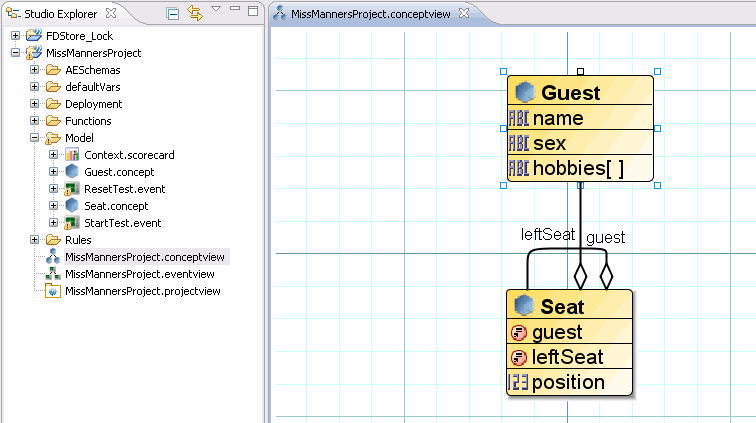Screen dimensions: 756x423
Task: Click the Model folder icon
Action: 53,138
